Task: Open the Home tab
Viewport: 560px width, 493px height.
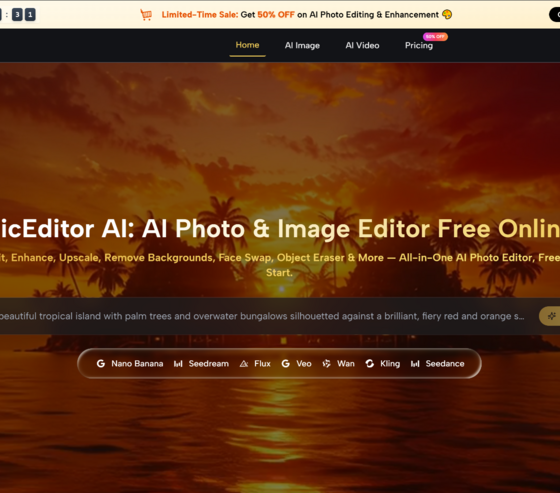Action: coord(247,45)
